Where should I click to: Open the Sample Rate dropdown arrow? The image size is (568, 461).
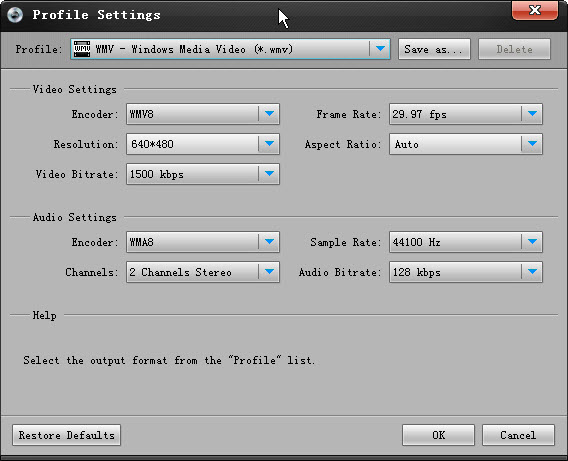tap(532, 242)
